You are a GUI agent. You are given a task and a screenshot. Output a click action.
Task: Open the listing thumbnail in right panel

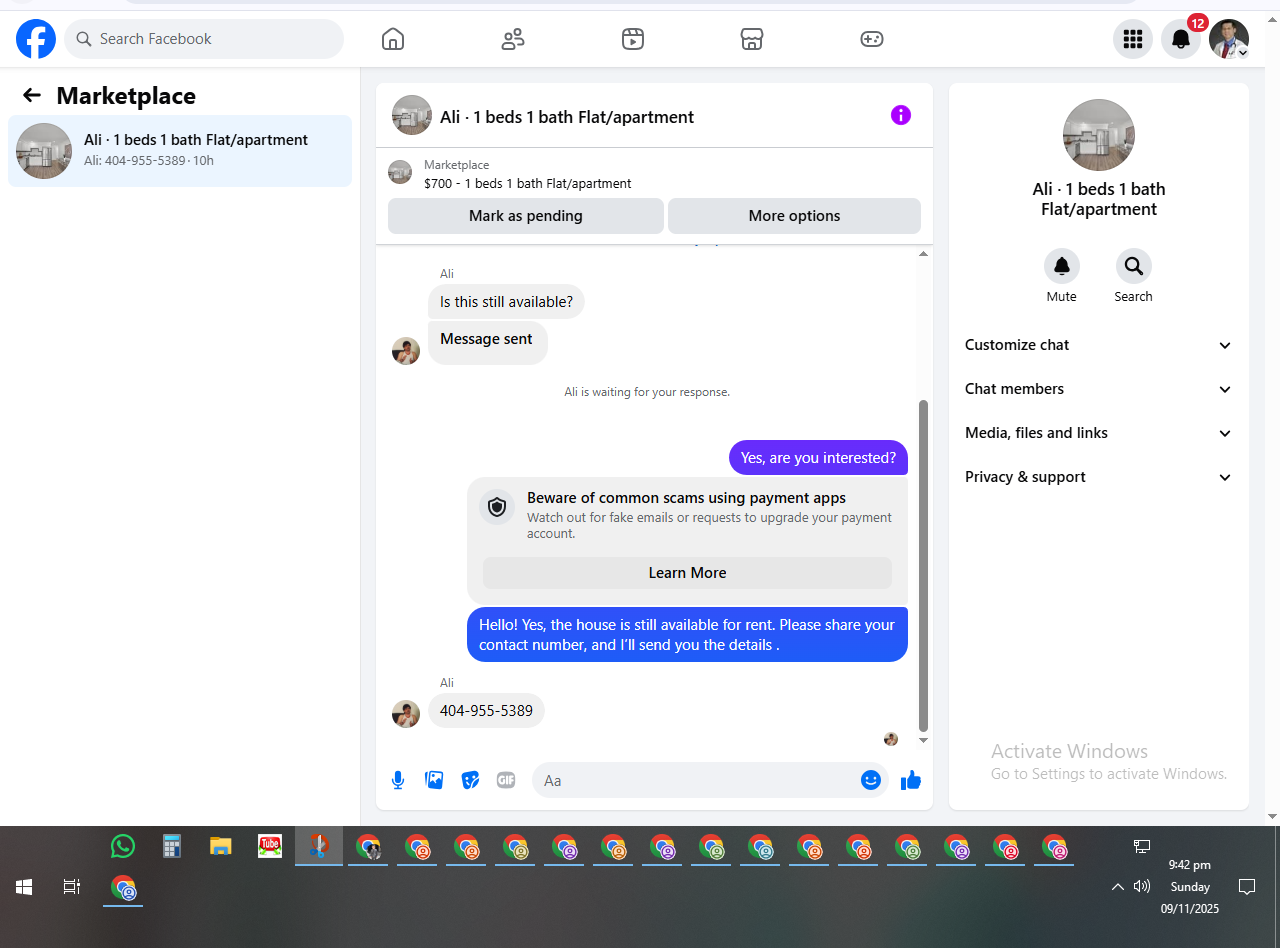[x=1099, y=135]
